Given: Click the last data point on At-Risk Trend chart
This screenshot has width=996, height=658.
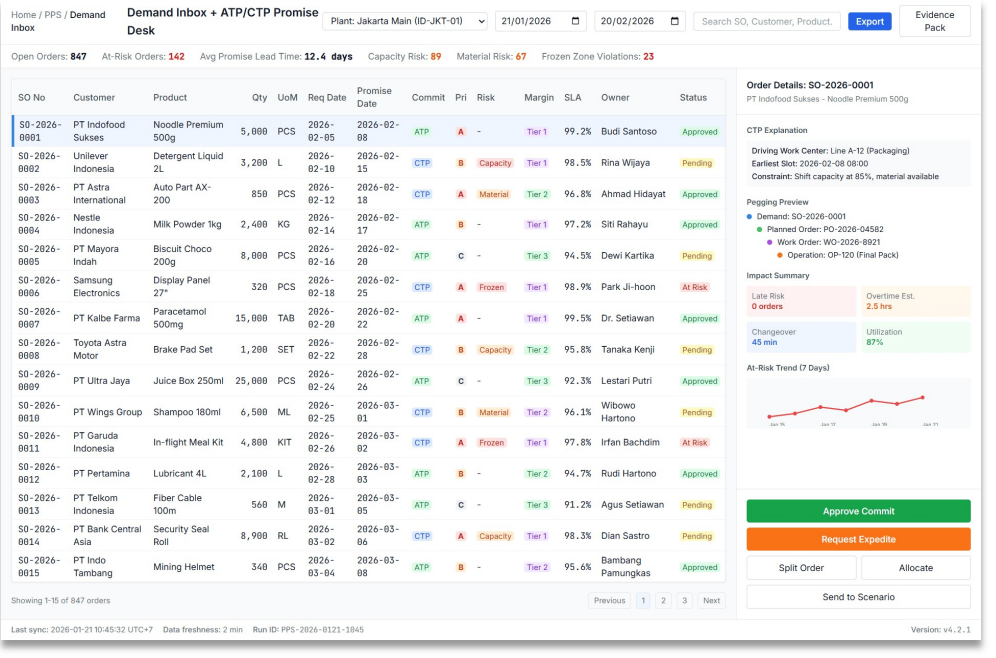Looking at the screenshot, I should click(x=922, y=398).
